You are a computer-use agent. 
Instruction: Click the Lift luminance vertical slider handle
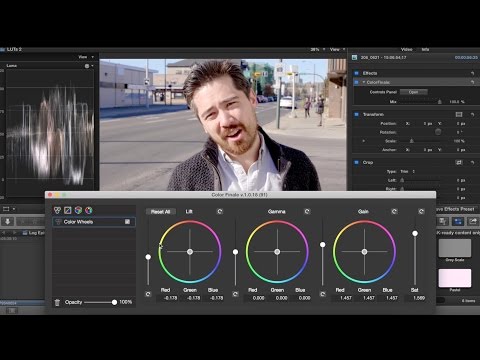coord(148,257)
